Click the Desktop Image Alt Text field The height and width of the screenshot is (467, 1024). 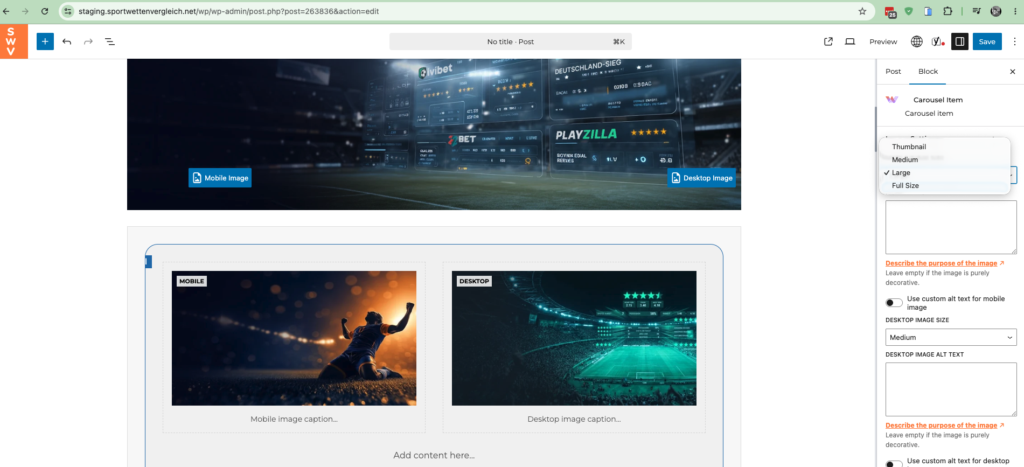(951, 389)
